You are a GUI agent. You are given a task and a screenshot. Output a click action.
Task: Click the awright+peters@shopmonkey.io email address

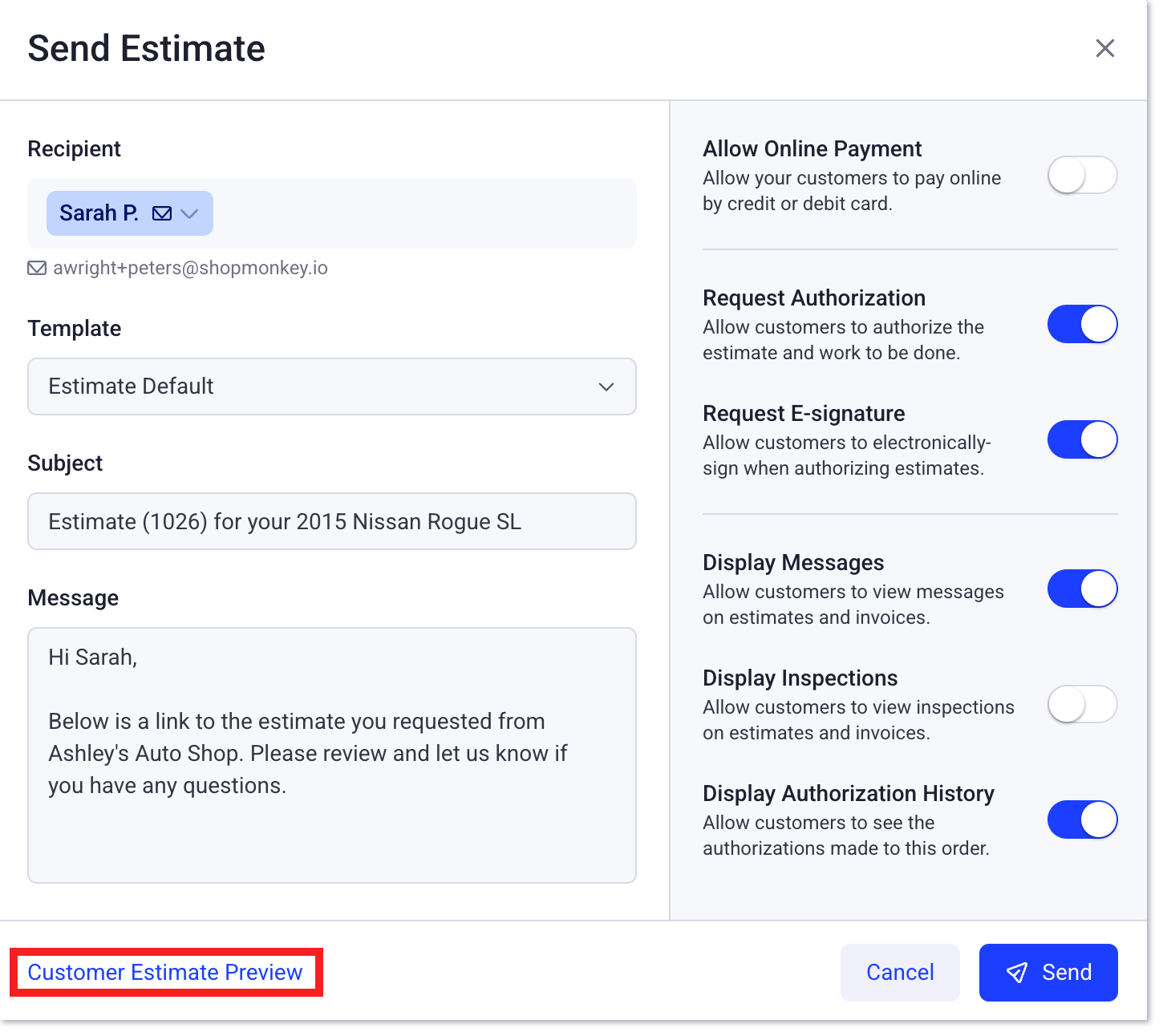(190, 268)
